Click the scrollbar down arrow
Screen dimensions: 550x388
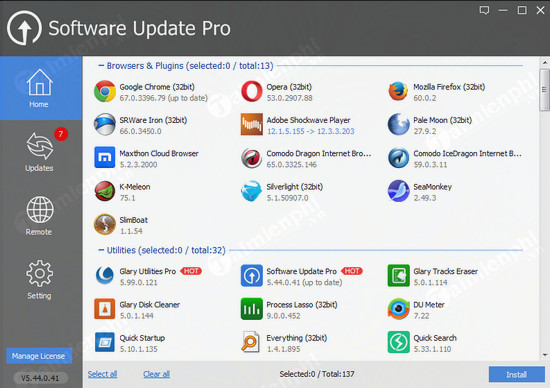(545, 355)
